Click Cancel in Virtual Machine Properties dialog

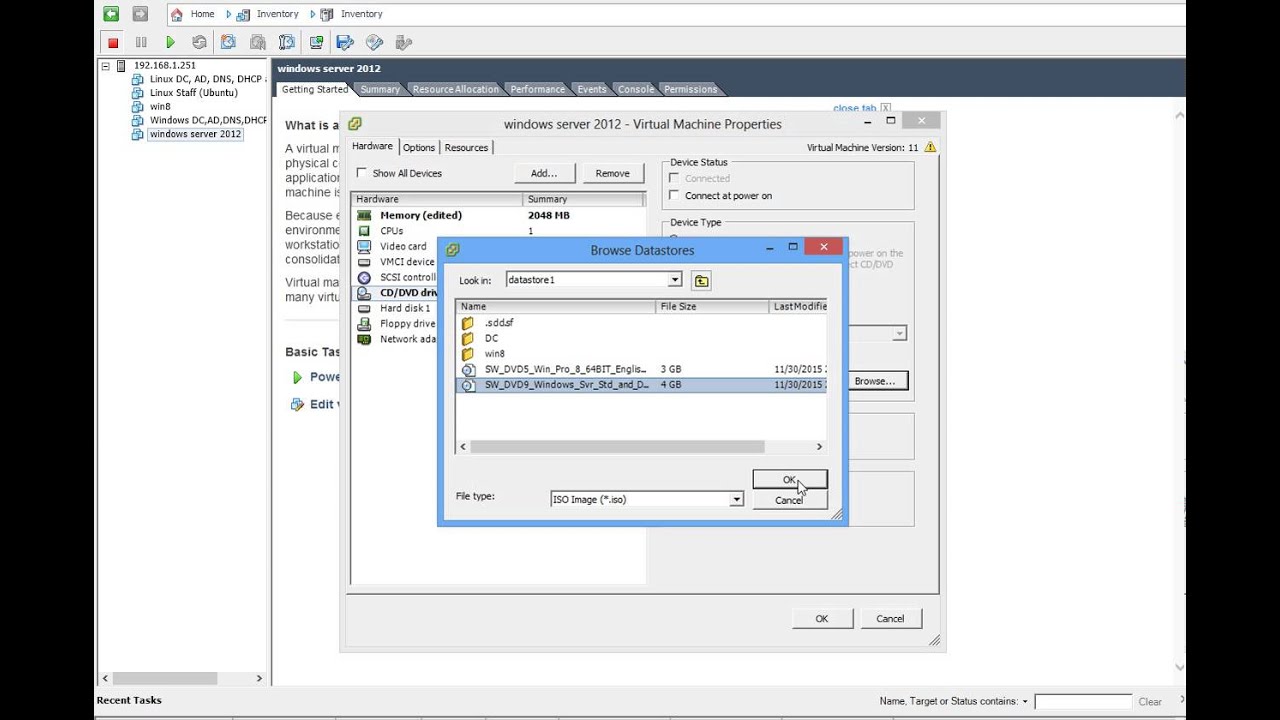pyautogui.click(x=890, y=619)
